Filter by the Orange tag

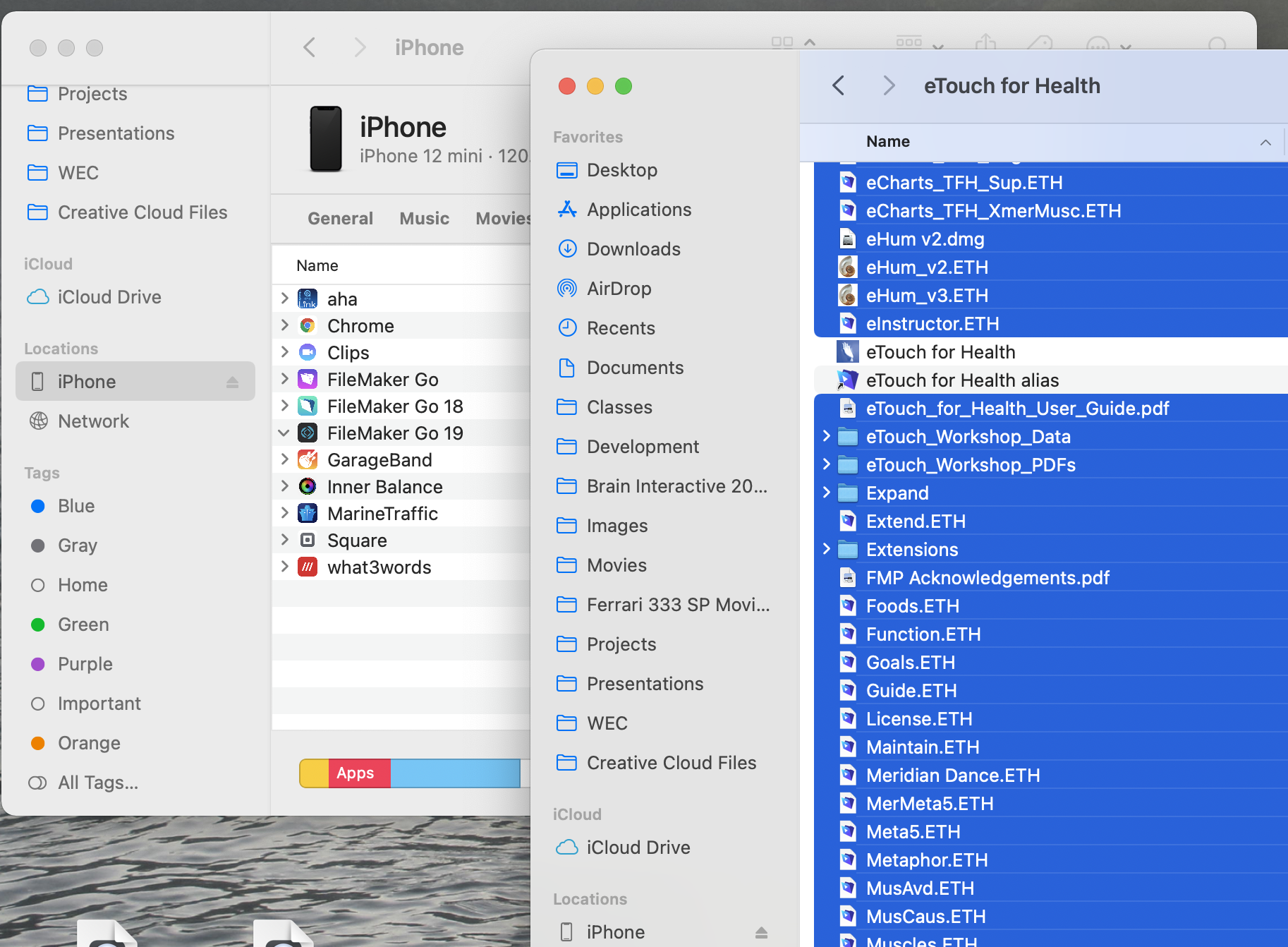point(75,743)
